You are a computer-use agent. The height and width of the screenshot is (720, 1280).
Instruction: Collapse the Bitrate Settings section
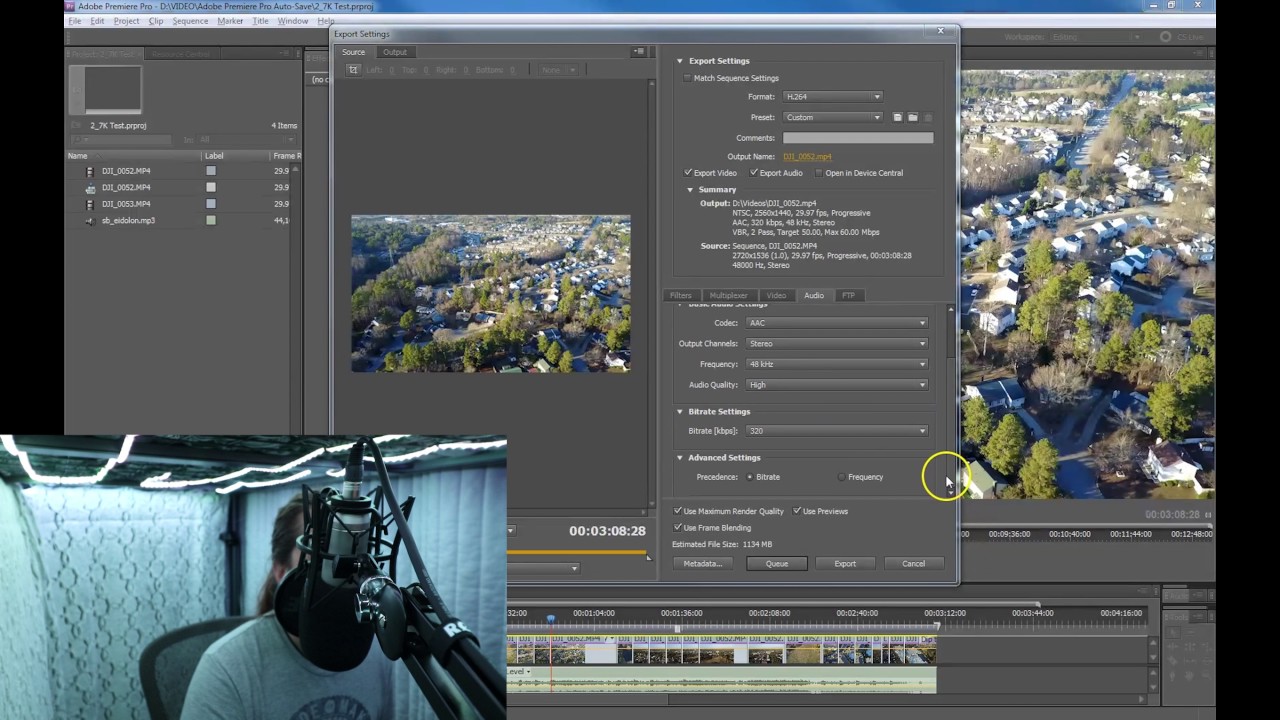point(680,411)
